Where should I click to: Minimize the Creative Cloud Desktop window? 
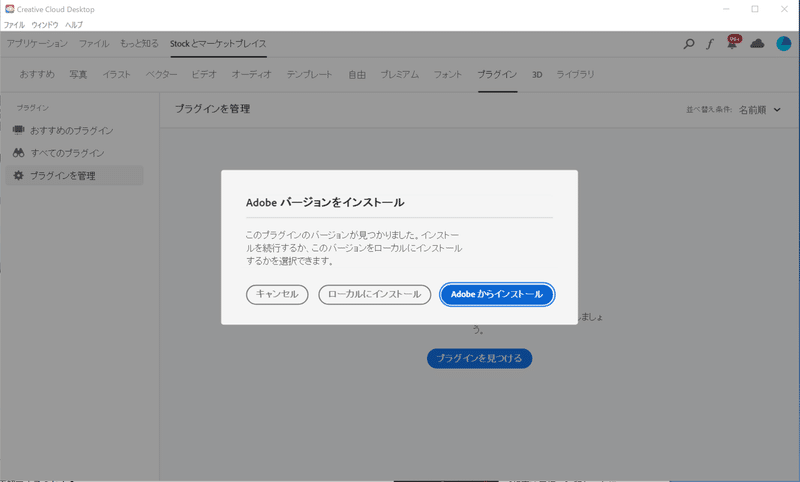click(x=726, y=9)
